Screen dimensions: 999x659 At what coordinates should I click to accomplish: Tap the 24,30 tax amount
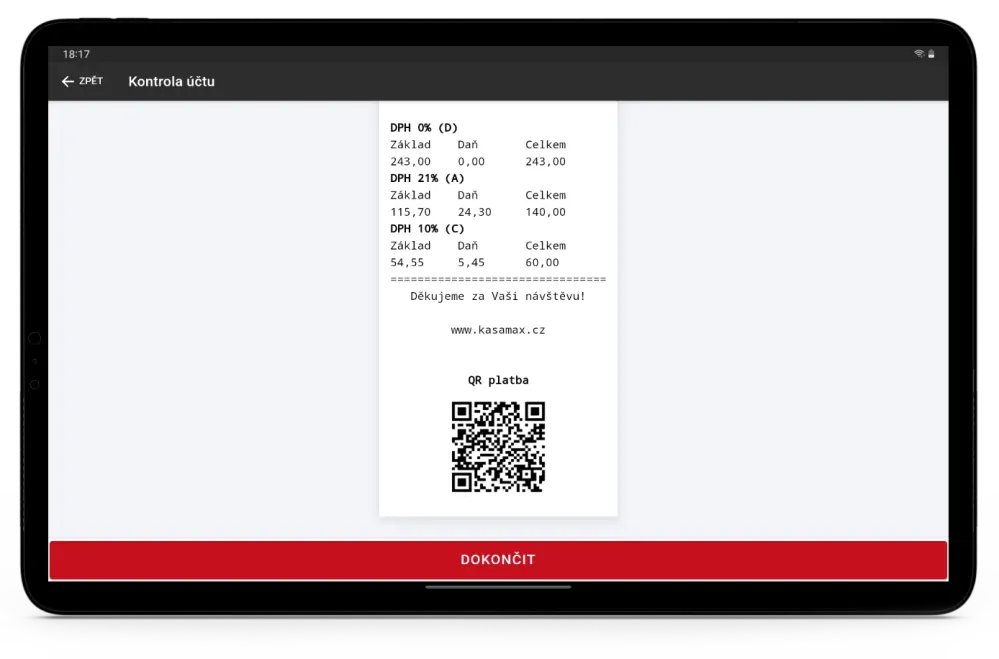tap(474, 212)
